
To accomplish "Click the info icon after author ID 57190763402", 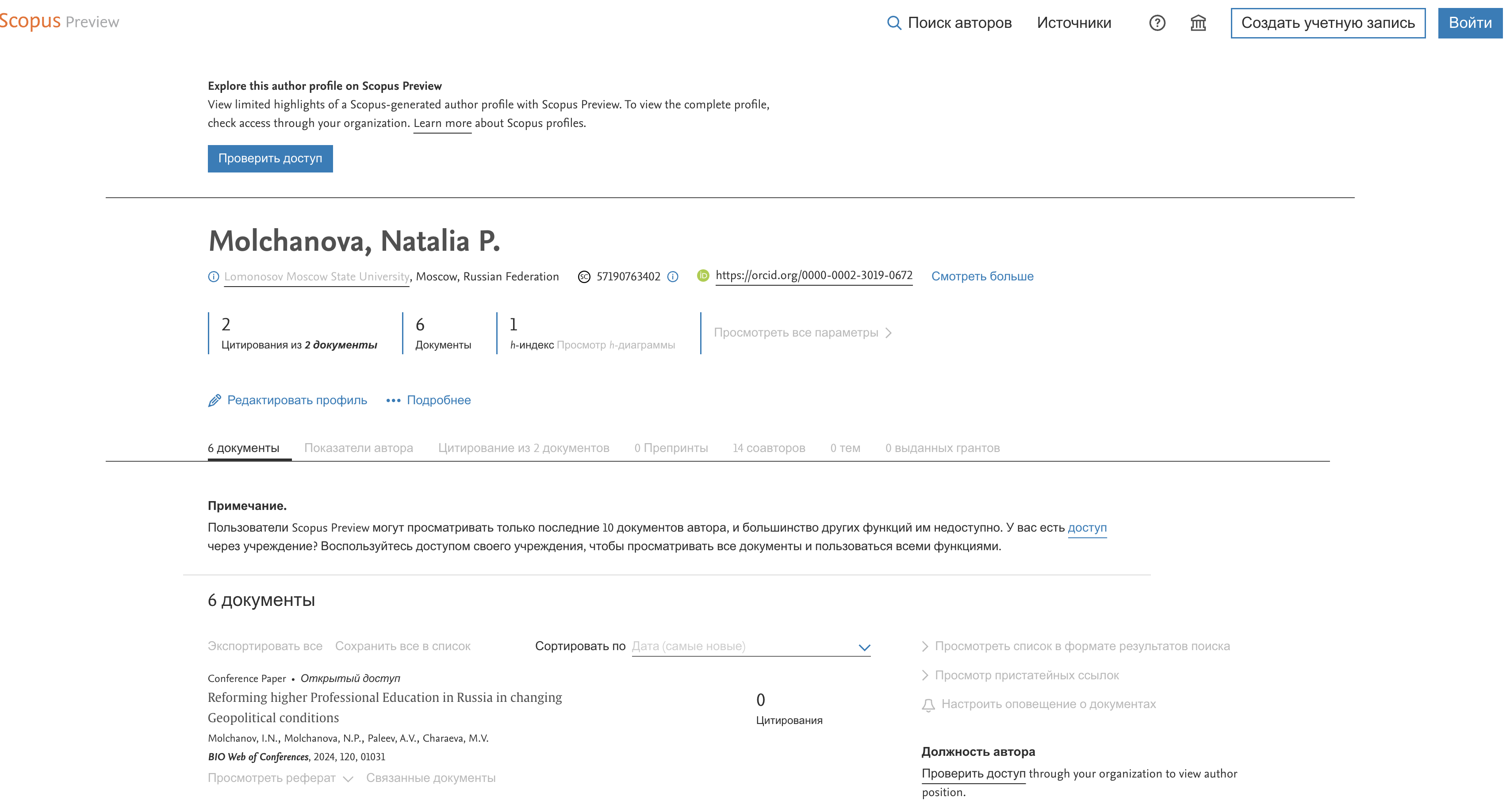I will pyautogui.click(x=673, y=277).
